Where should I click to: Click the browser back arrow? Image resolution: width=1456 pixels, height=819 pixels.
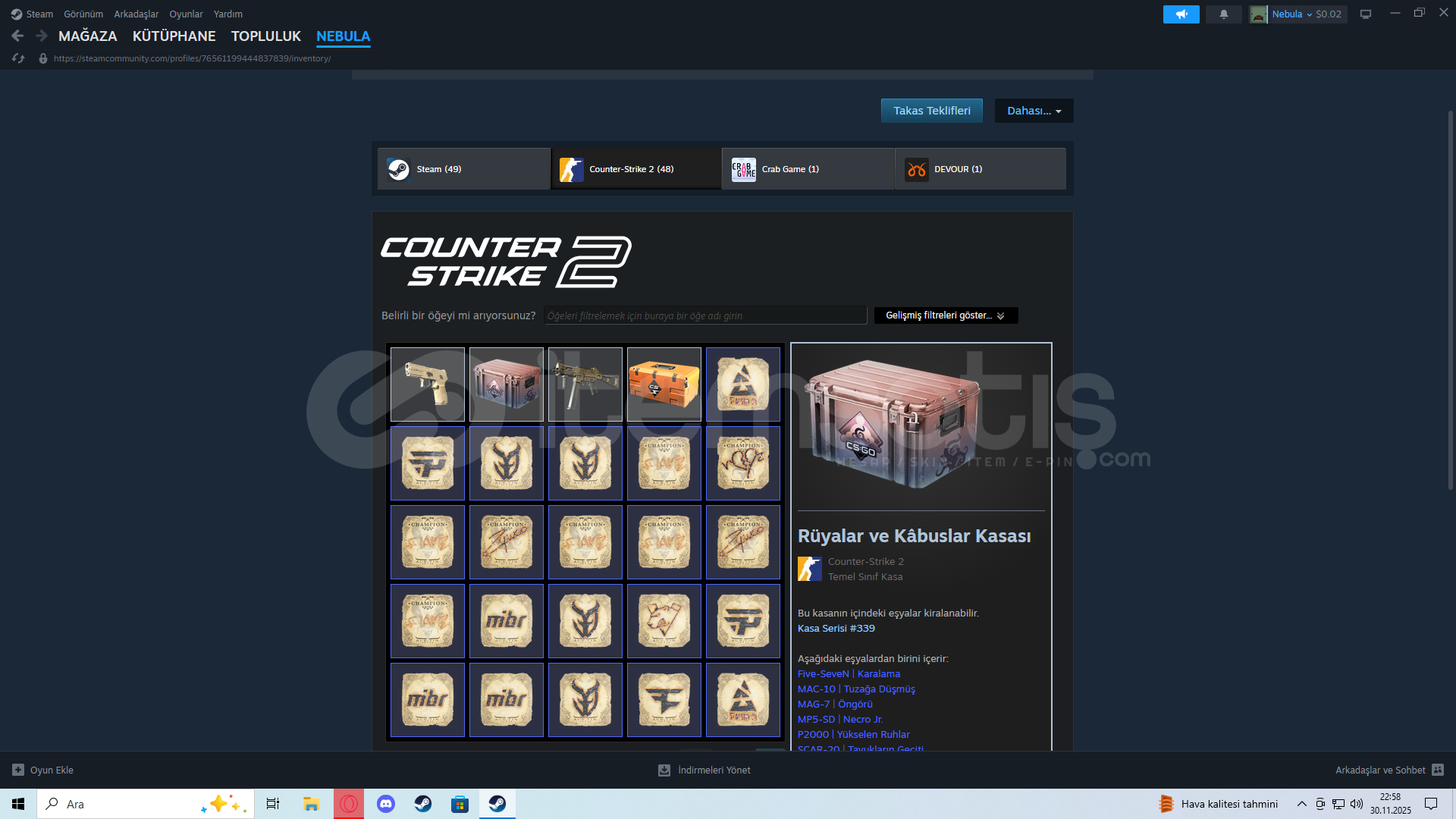click(x=17, y=36)
